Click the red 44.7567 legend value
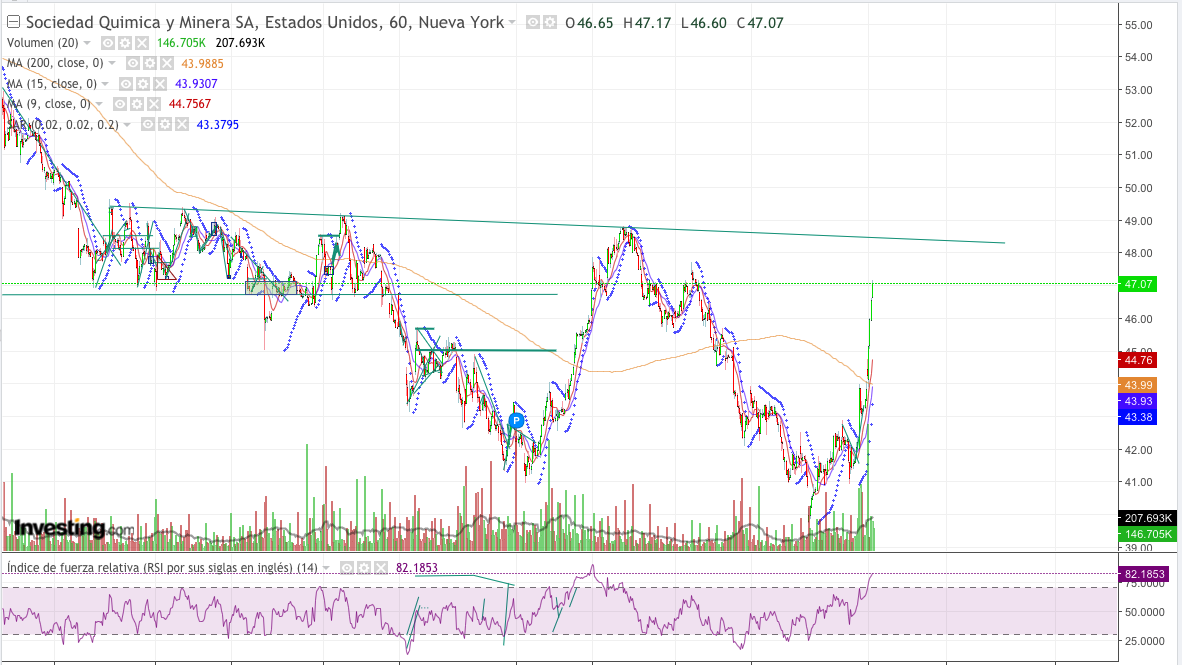1182x665 pixels. pos(189,104)
